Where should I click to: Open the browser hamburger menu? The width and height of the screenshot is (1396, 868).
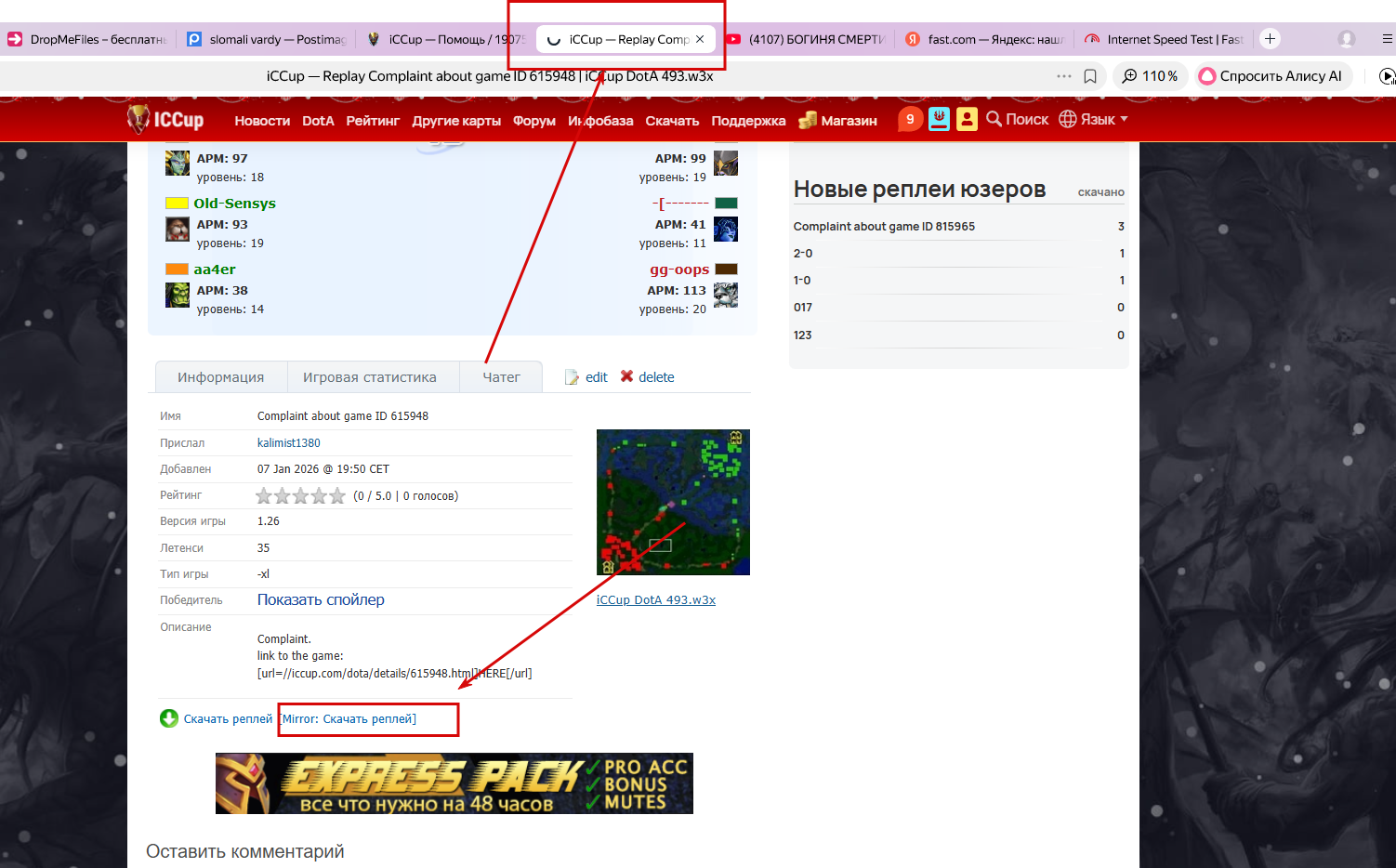[1387, 39]
